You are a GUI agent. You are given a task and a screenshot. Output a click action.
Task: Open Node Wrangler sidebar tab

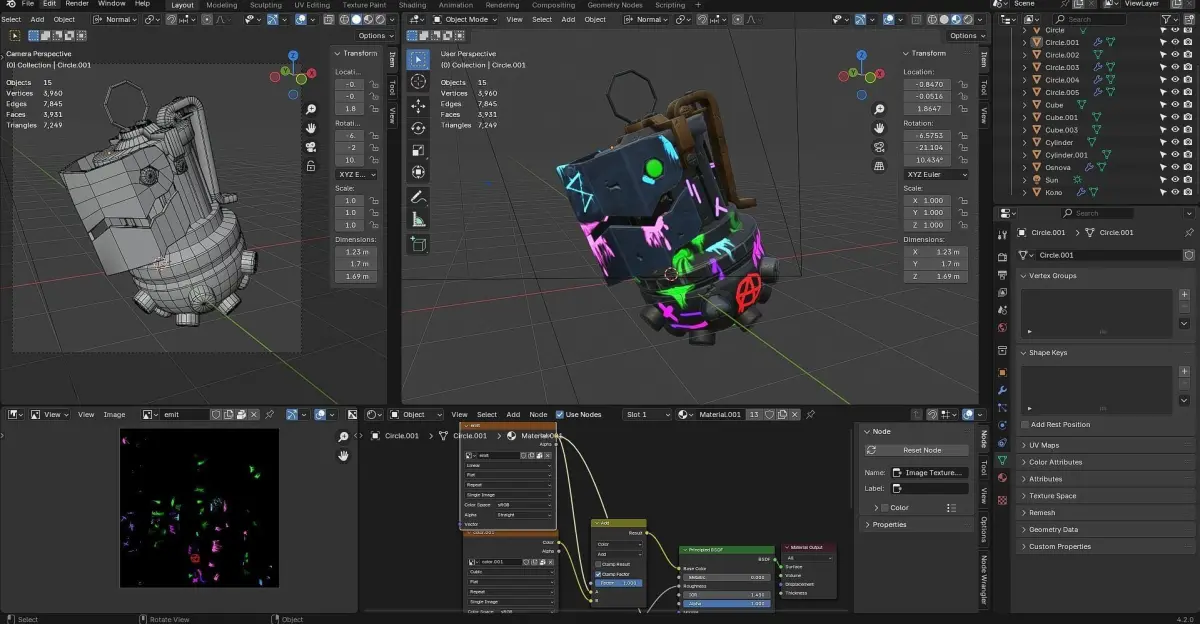click(x=982, y=579)
